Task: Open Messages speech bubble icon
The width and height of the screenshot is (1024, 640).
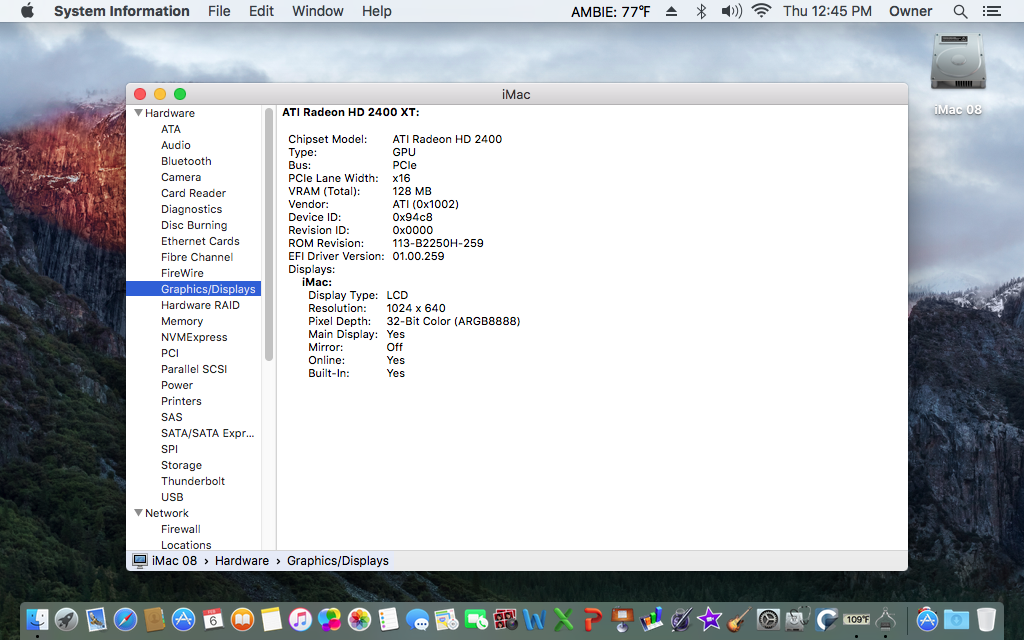Action: (x=417, y=619)
